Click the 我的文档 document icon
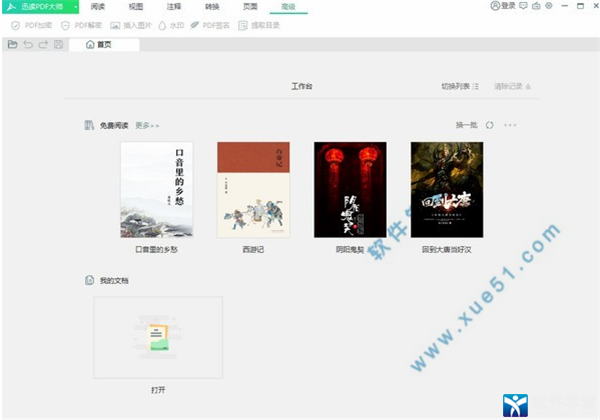Screen dimensions: 600x420 [89, 280]
